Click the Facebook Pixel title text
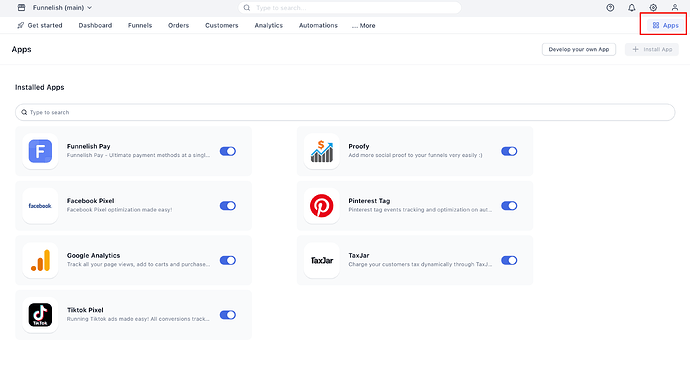Image resolution: width=690 pixels, height=369 pixels. click(90, 201)
